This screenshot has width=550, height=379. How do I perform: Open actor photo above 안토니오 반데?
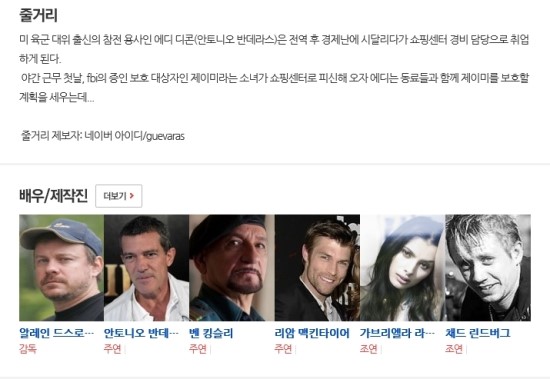pyautogui.click(x=147, y=268)
